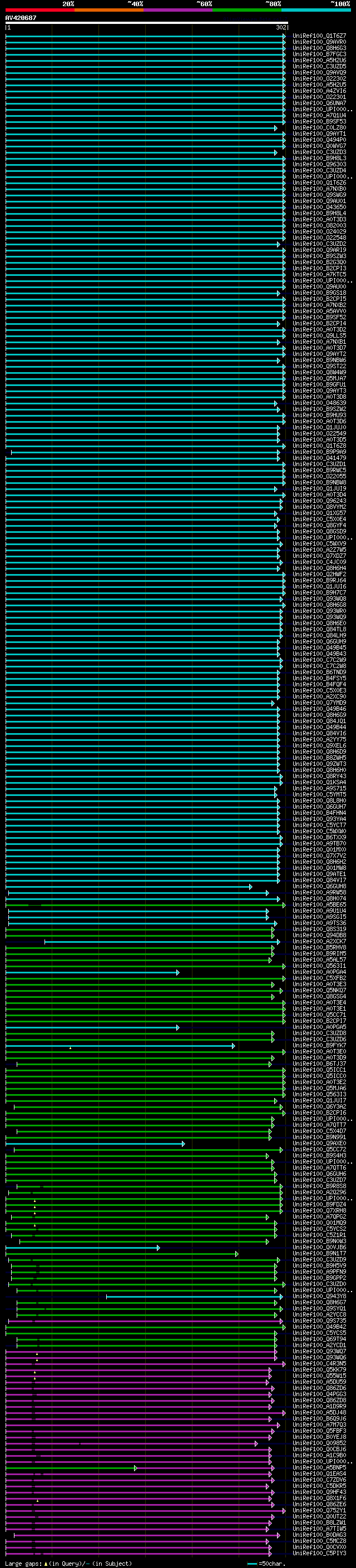Select hit UniRef100_A2XCK7
Viewport: 356px width, 1568px height.
pyautogui.click(x=319, y=942)
